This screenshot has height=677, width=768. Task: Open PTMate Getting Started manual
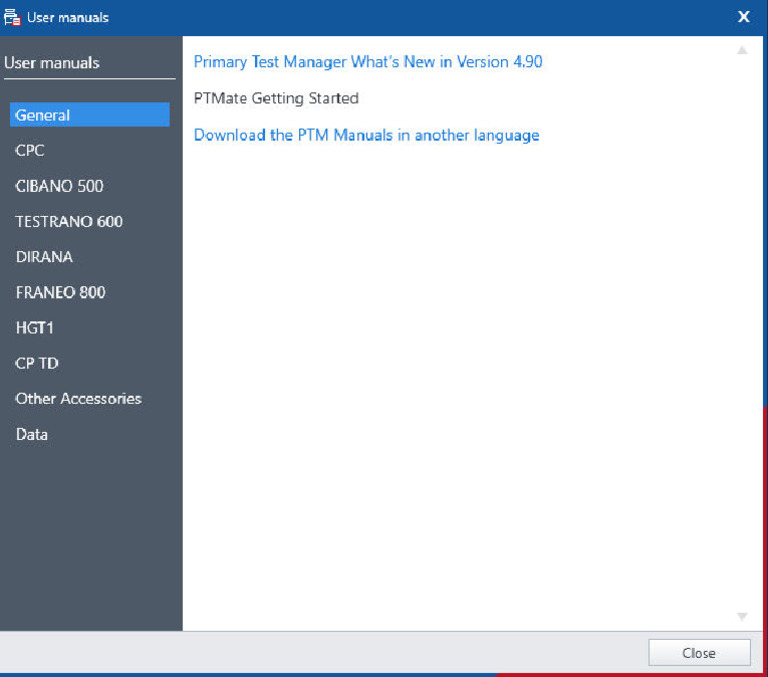coord(276,98)
